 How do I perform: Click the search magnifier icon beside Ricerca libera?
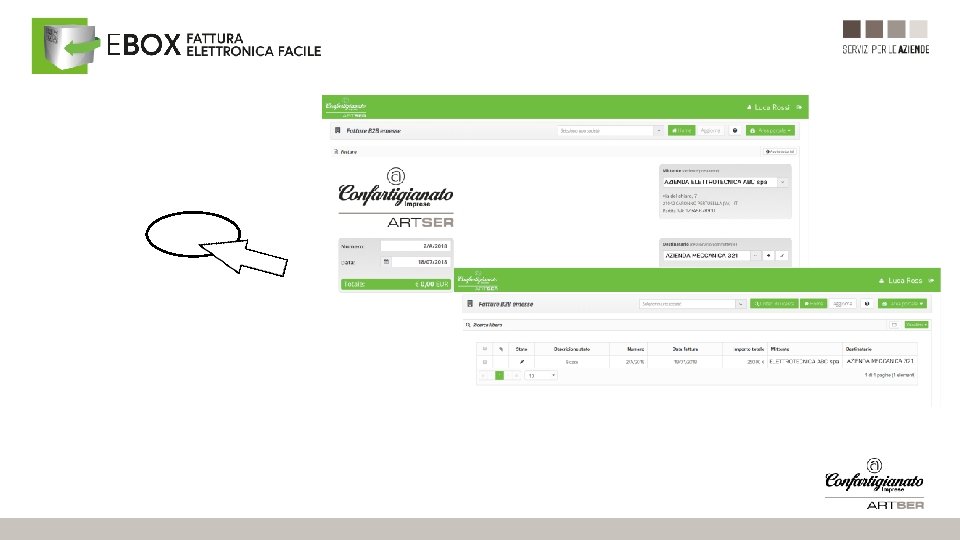coord(468,325)
